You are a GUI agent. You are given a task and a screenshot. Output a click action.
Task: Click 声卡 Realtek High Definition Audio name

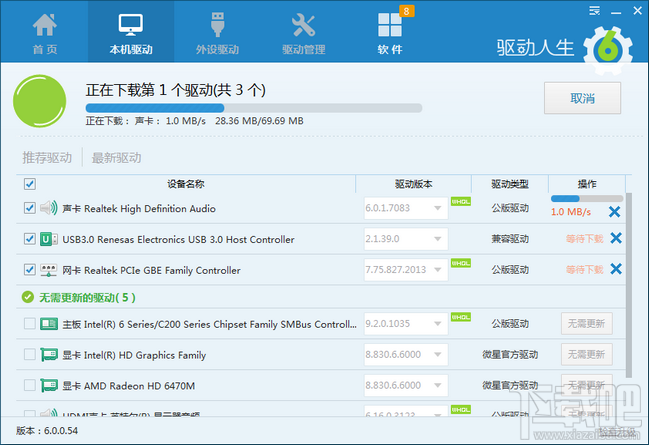tap(139, 208)
